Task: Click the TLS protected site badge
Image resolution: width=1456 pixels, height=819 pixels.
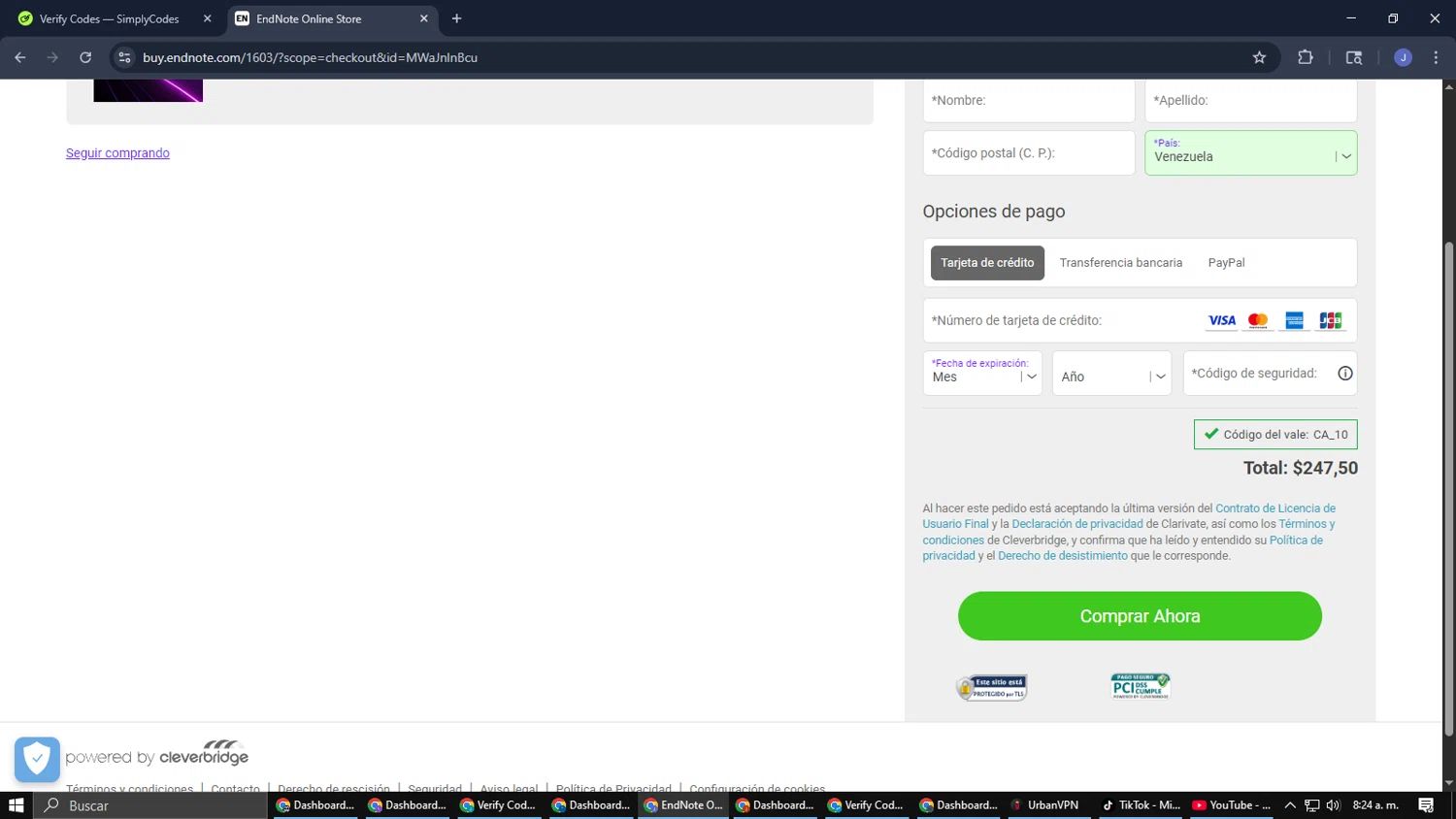Action: pyautogui.click(x=991, y=687)
